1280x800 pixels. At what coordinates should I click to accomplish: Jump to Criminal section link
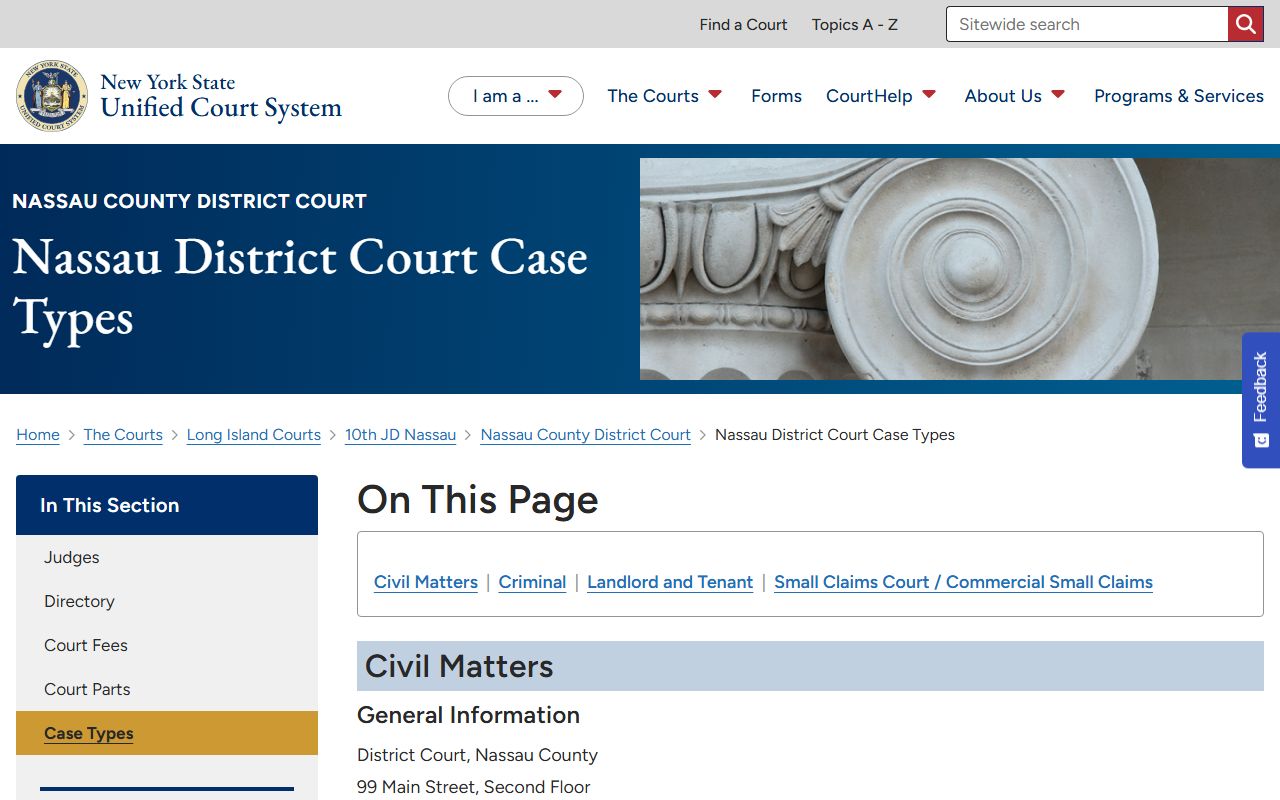(532, 582)
